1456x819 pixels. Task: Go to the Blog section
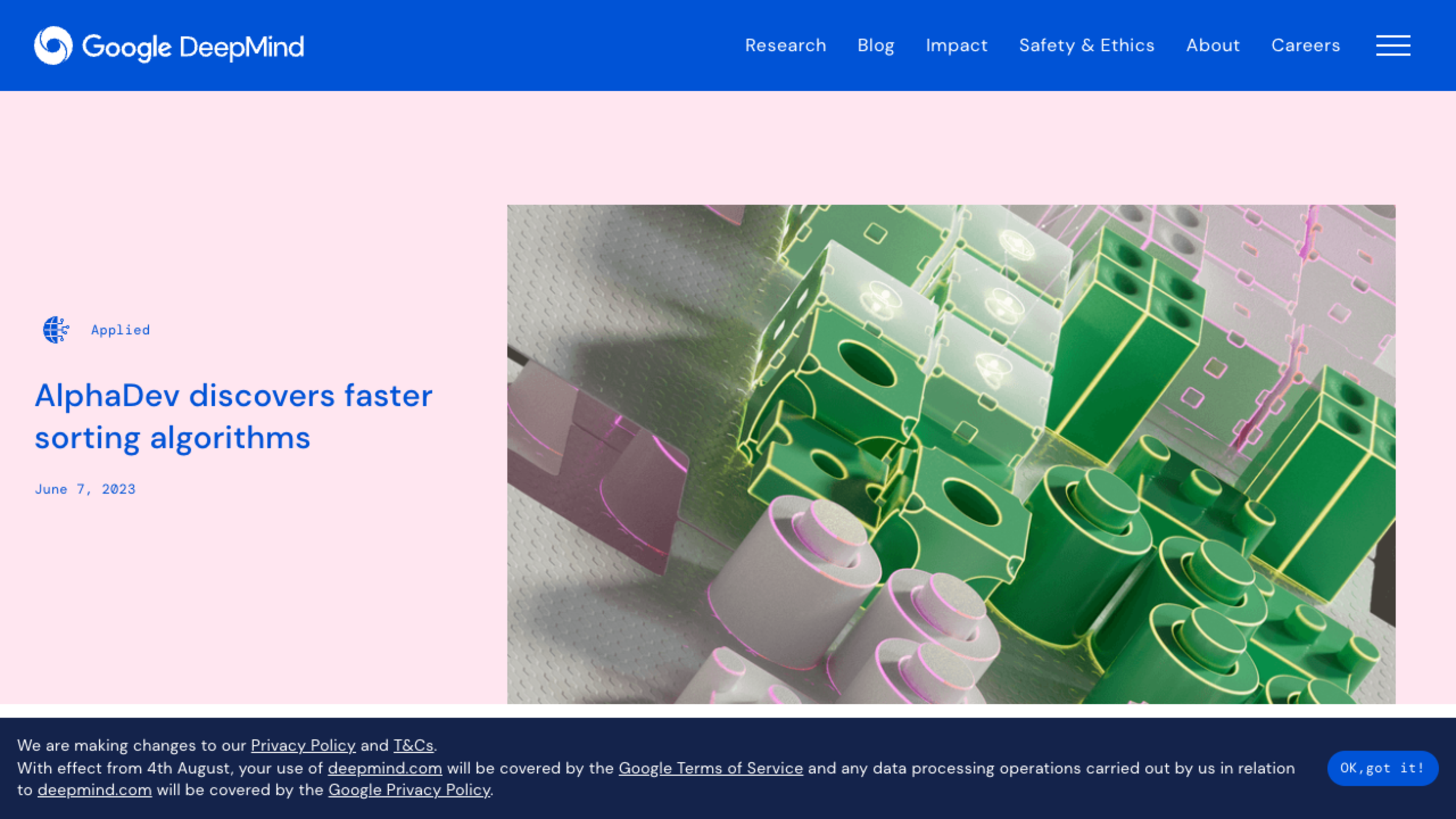coord(875,45)
